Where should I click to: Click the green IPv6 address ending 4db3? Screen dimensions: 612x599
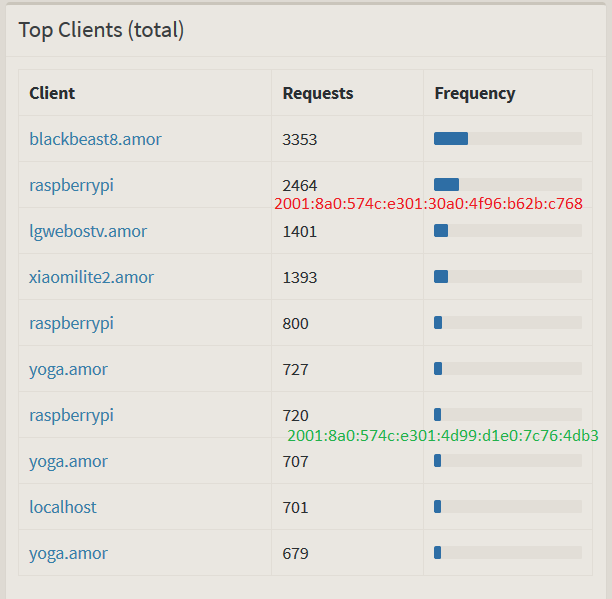tap(443, 435)
